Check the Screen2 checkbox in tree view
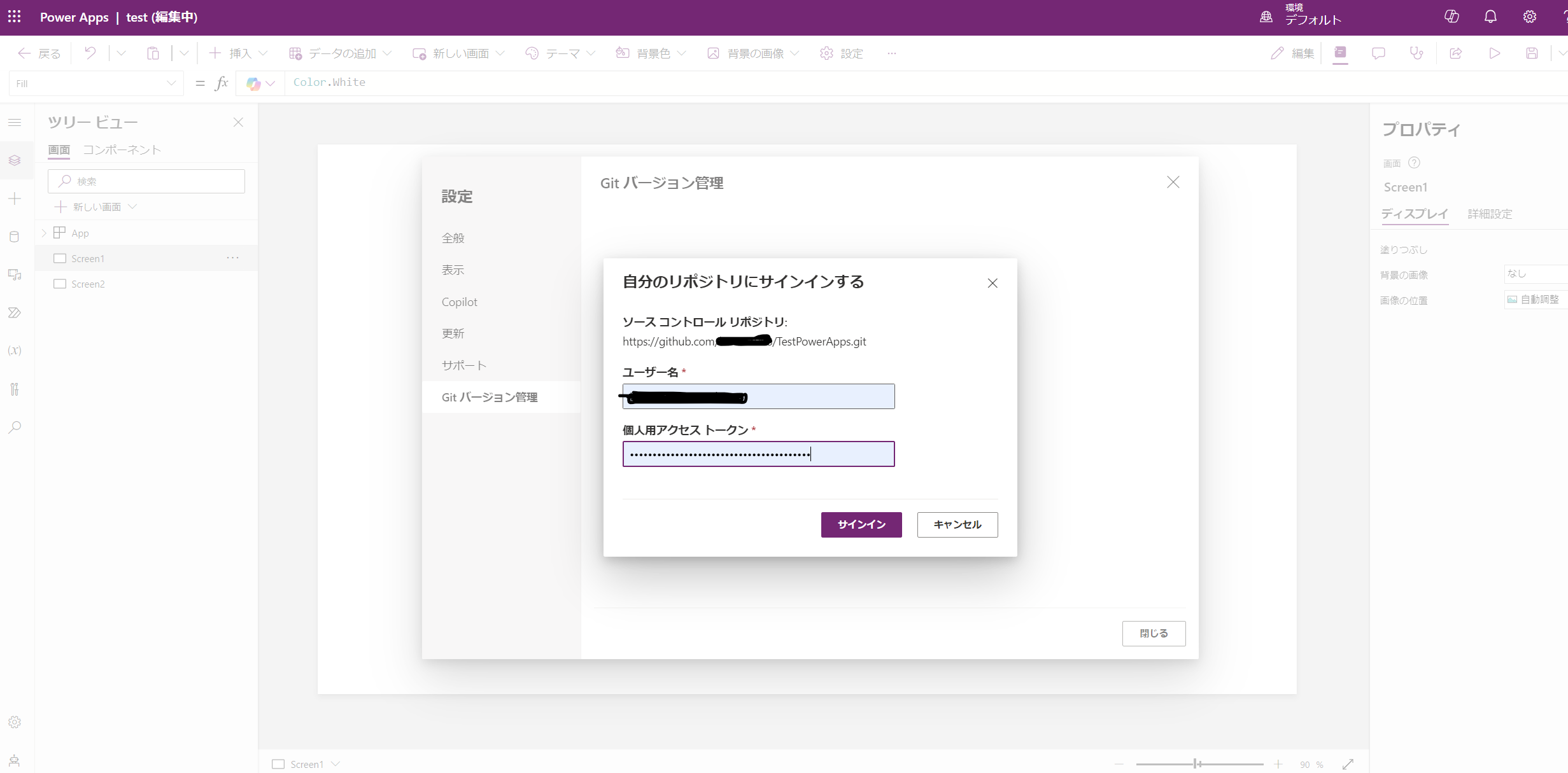The image size is (1568, 773). [60, 283]
